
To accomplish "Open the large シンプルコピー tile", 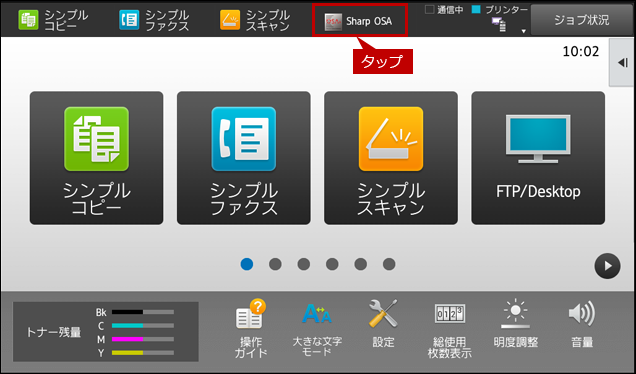I will 97,158.
